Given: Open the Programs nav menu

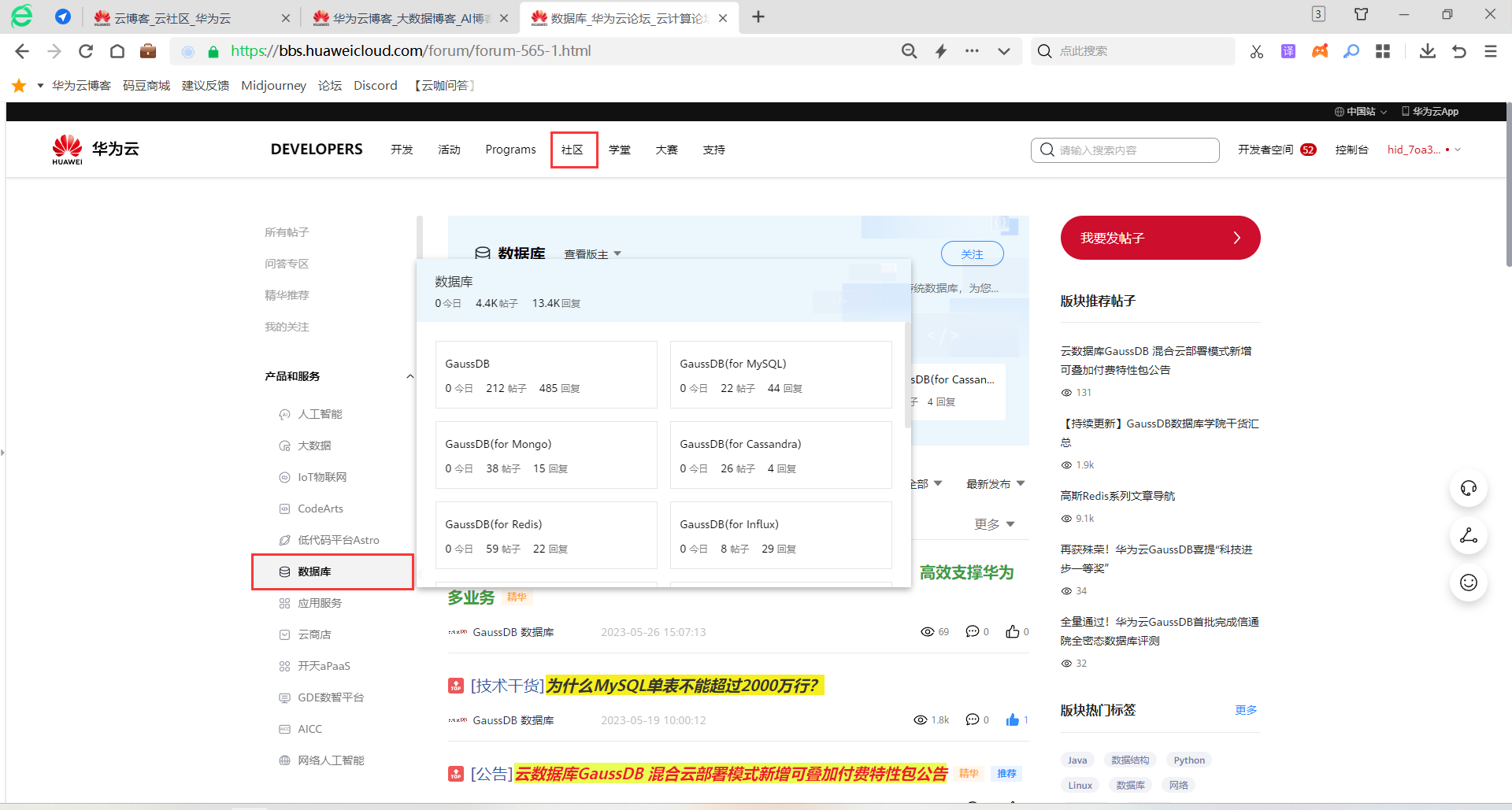Looking at the screenshot, I should point(510,150).
